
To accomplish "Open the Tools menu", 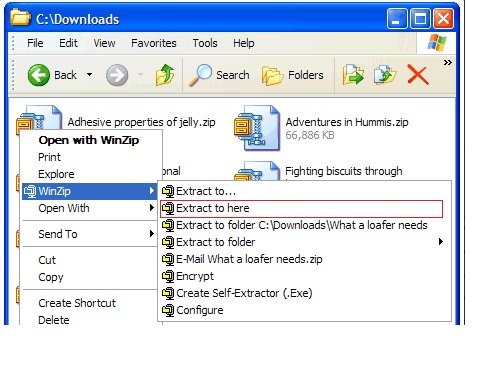I will 205,43.
